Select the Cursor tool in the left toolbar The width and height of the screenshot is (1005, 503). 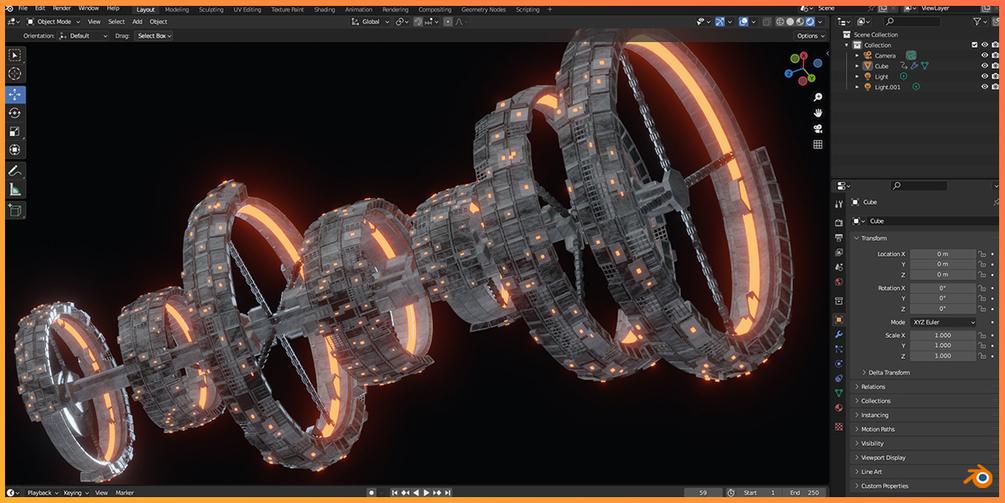point(15,74)
